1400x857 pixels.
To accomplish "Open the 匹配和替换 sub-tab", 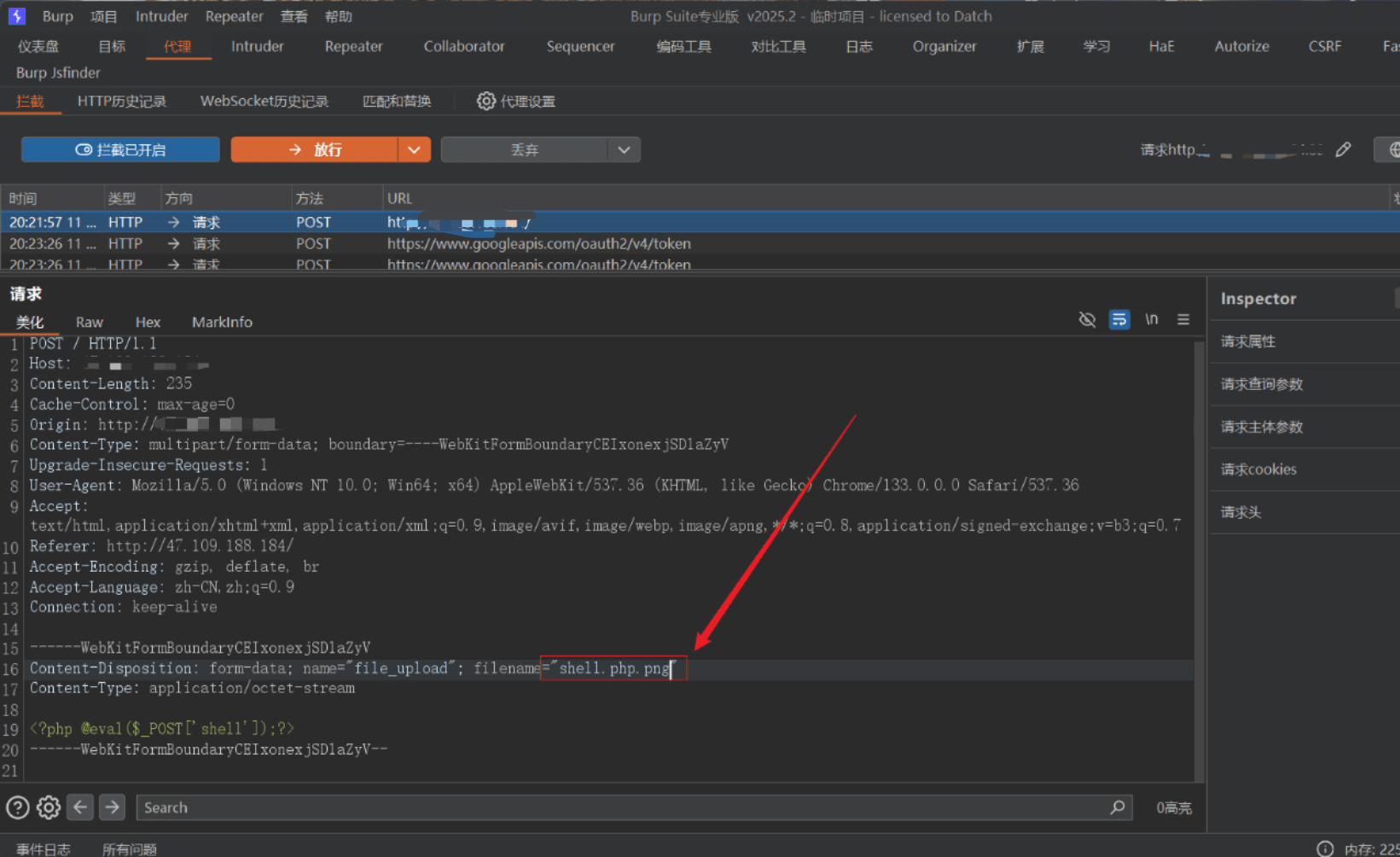I will click(x=397, y=102).
